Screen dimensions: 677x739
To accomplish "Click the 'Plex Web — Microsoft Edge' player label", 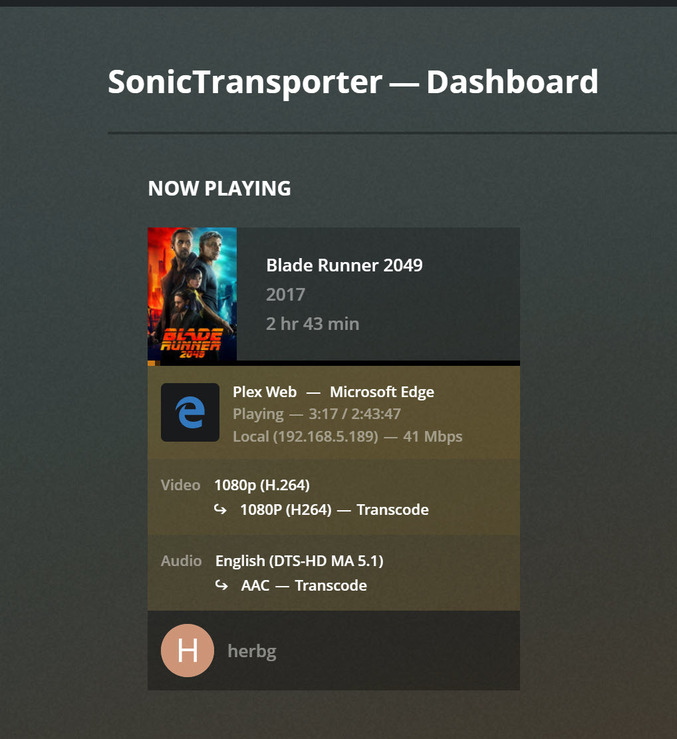I will click(x=333, y=392).
